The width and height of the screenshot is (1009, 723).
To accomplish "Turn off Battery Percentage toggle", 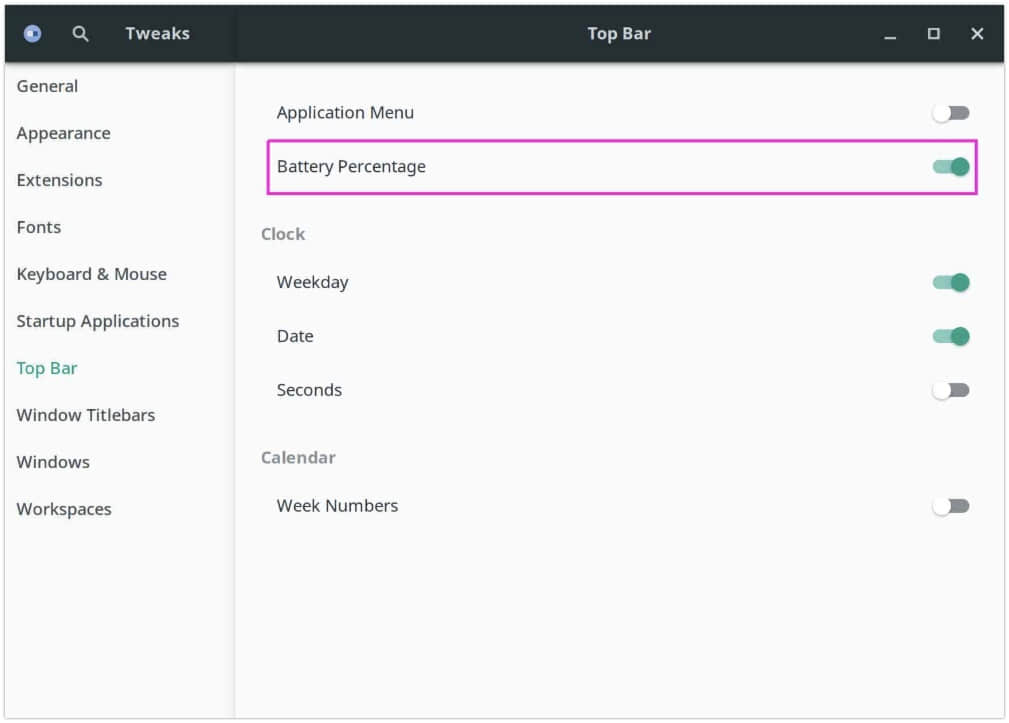I will click(x=950, y=167).
